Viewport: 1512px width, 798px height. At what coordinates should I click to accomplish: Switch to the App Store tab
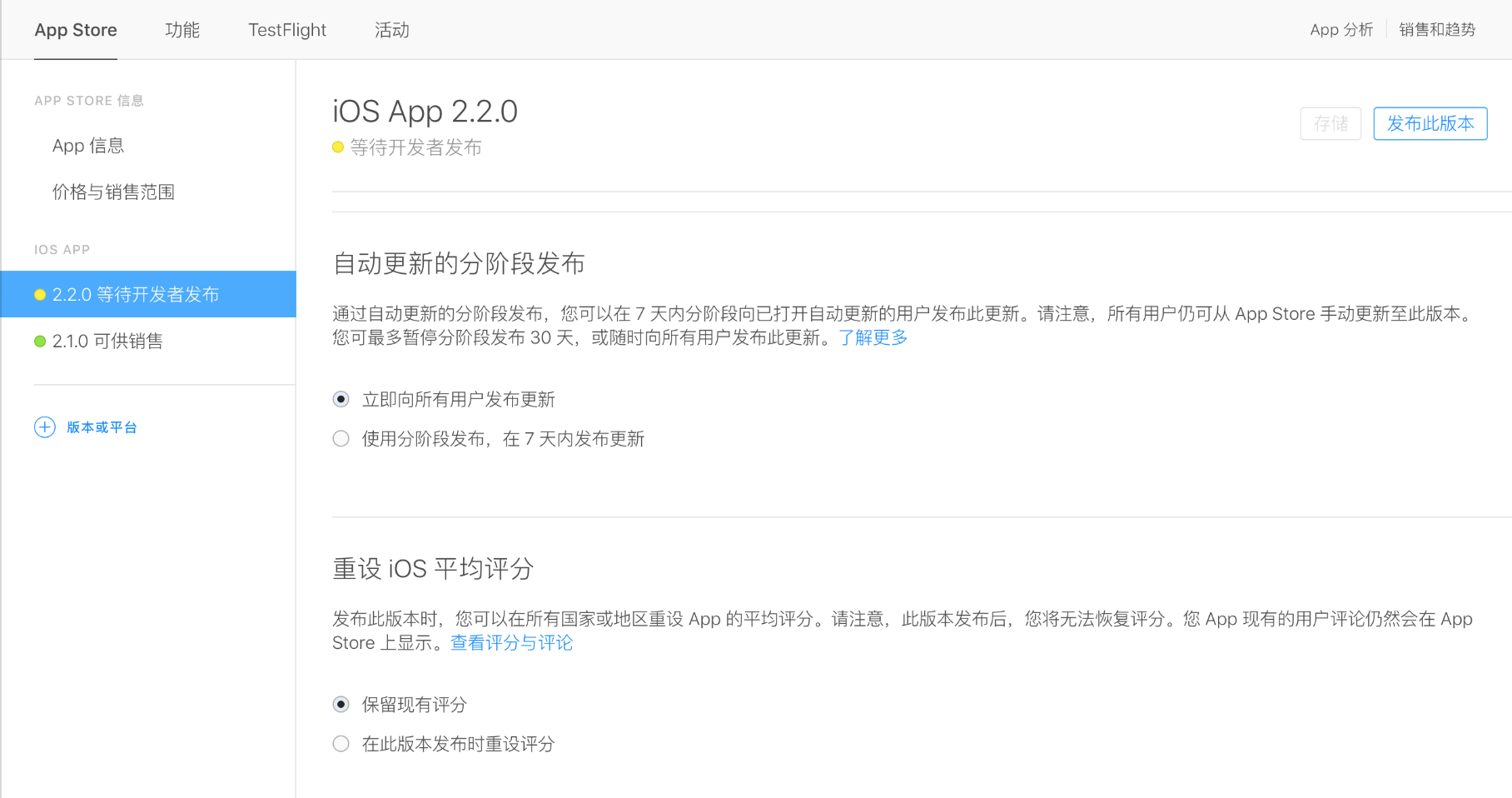[x=76, y=30]
